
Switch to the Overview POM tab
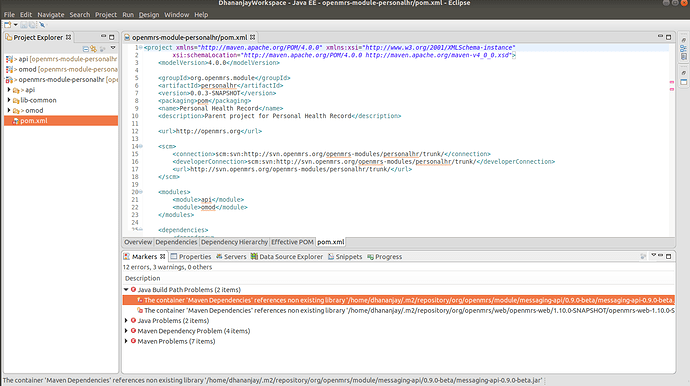point(138,242)
